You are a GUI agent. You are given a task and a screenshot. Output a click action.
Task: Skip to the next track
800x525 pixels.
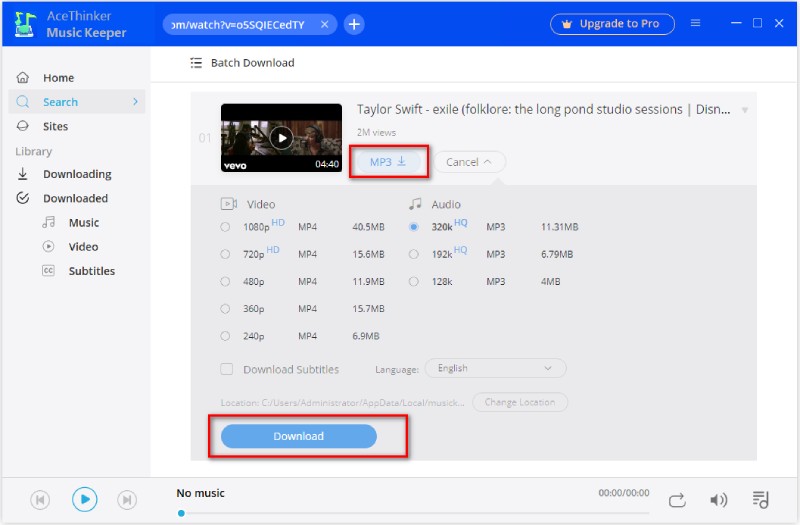(127, 499)
